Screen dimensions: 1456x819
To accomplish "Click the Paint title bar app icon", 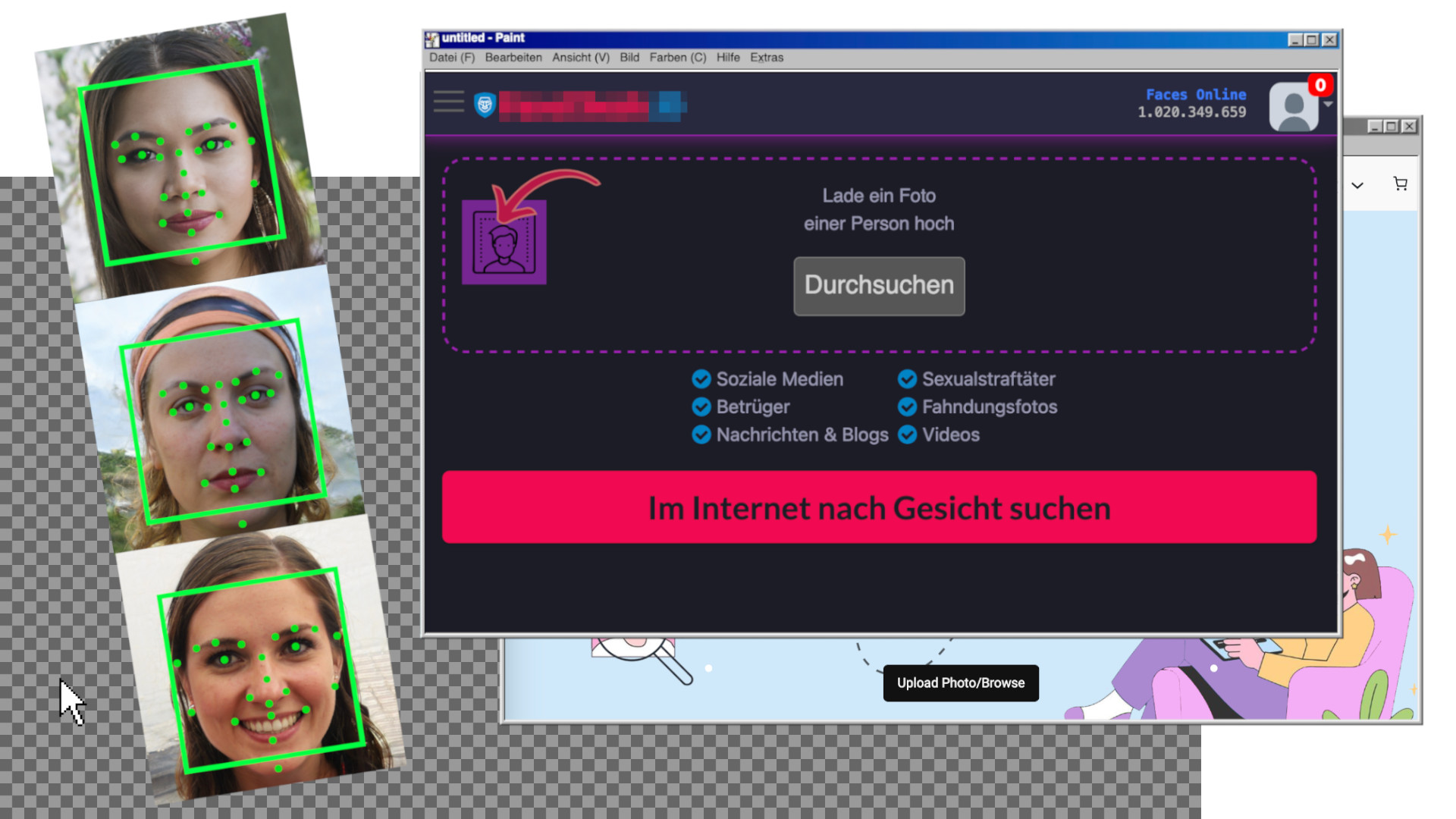I will tap(432, 38).
